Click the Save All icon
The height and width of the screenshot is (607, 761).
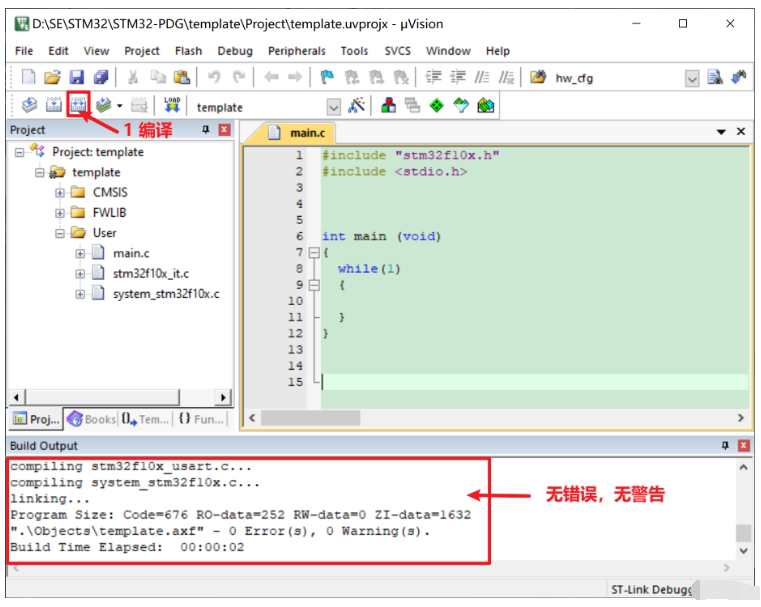coord(101,77)
